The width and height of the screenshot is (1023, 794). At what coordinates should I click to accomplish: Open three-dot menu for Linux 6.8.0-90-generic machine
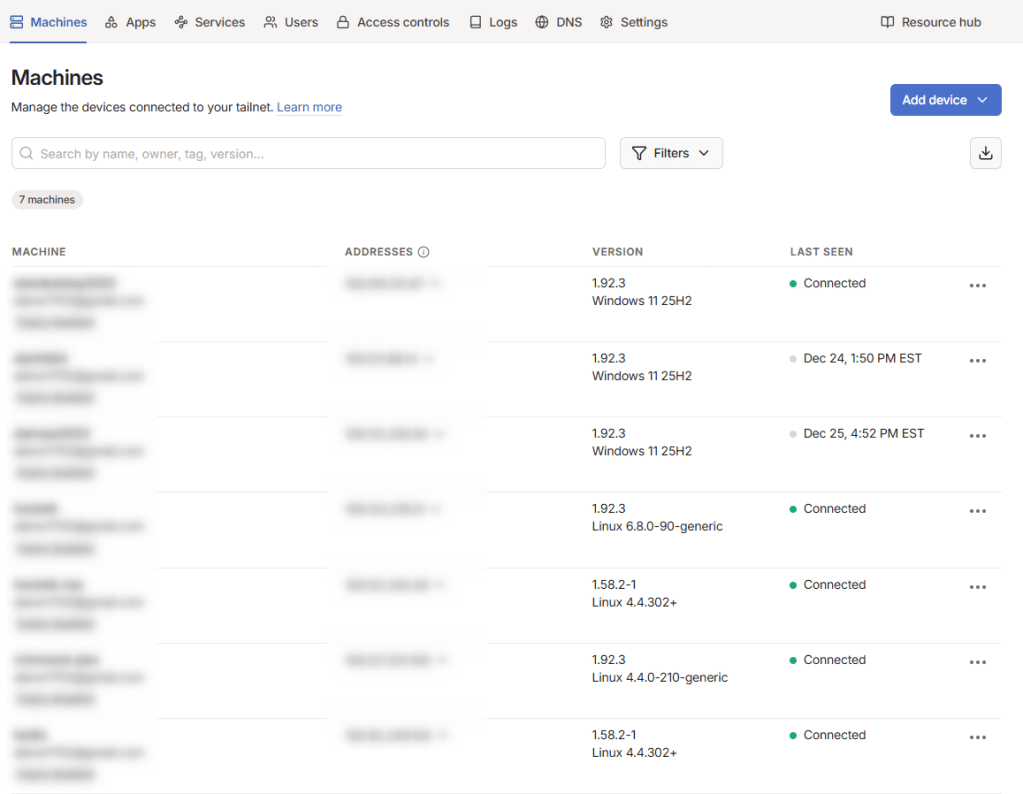point(977,511)
